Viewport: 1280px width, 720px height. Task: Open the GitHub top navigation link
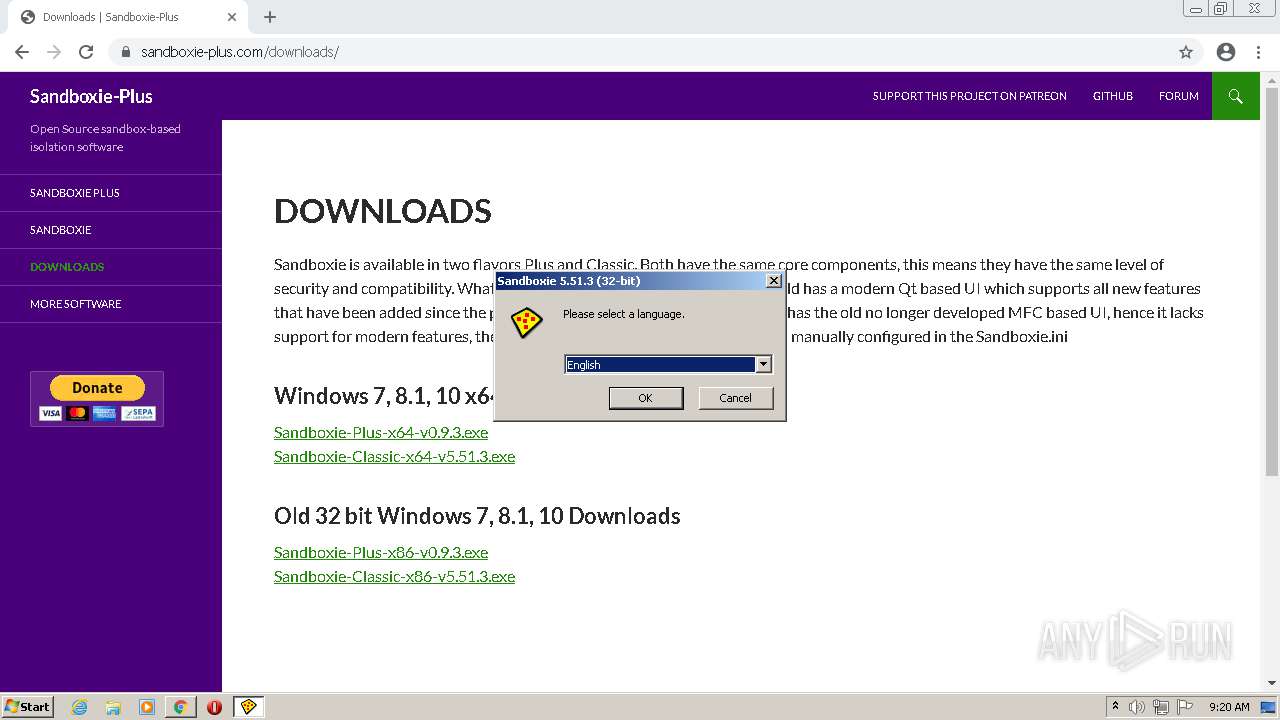[1113, 96]
